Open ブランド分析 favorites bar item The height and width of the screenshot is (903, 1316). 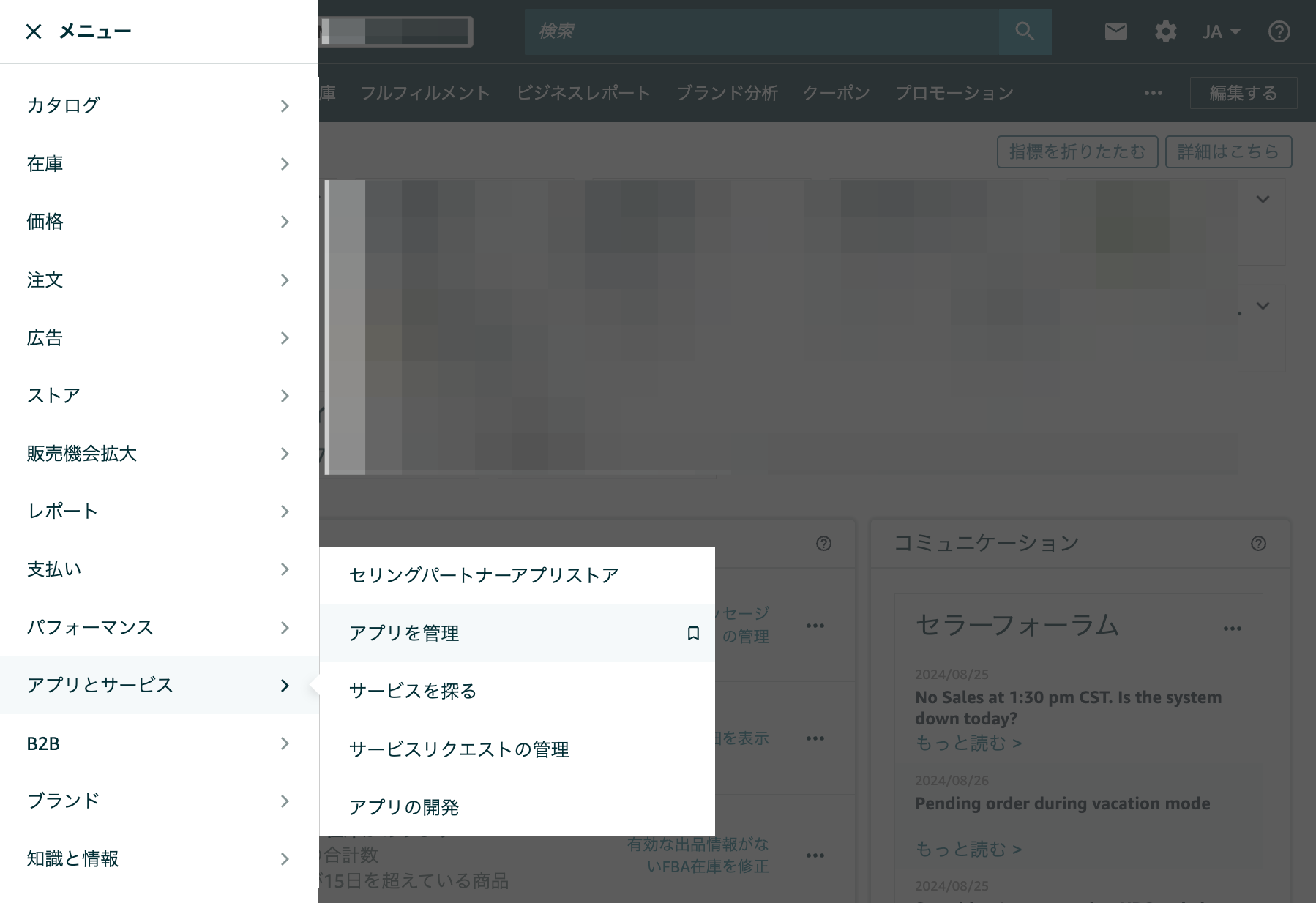click(727, 93)
